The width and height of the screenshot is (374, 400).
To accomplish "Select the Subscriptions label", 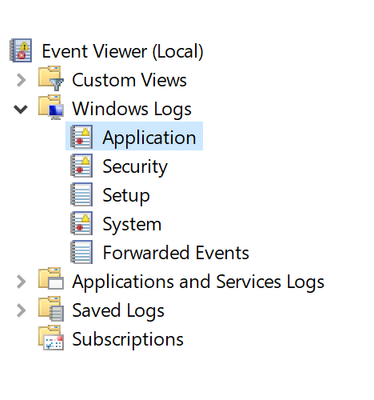I will click(128, 339).
